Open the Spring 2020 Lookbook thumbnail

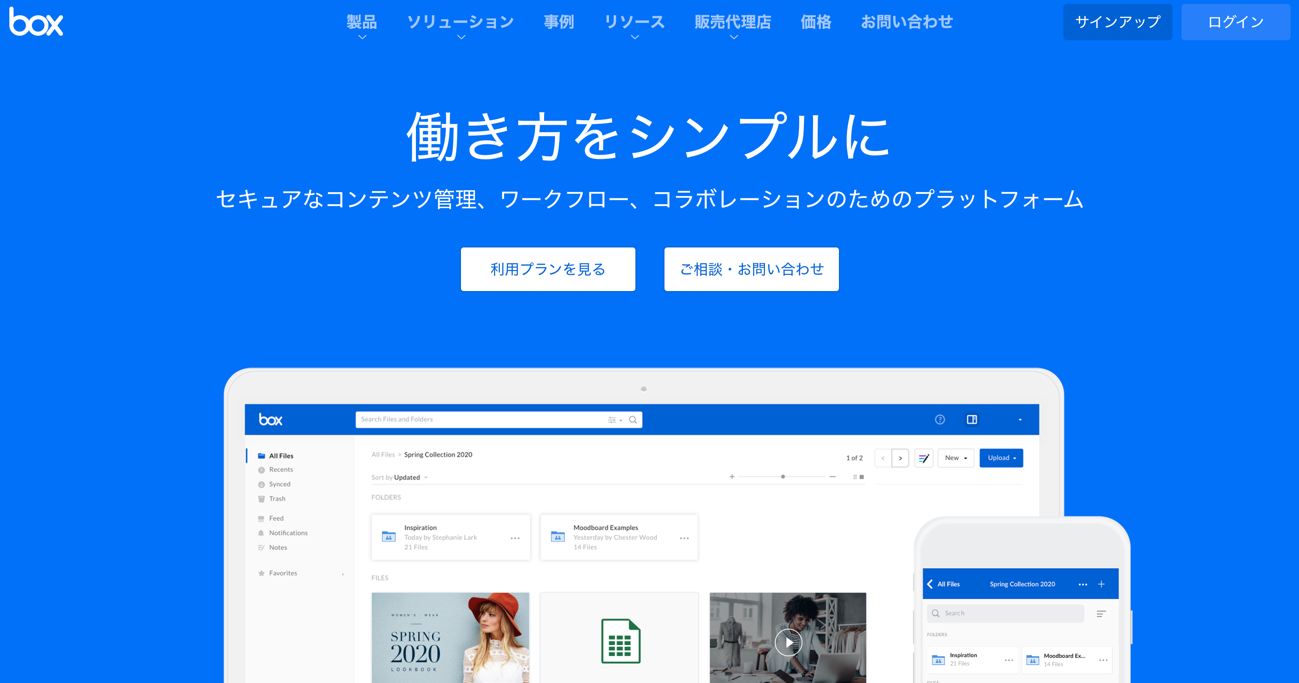coord(451,638)
